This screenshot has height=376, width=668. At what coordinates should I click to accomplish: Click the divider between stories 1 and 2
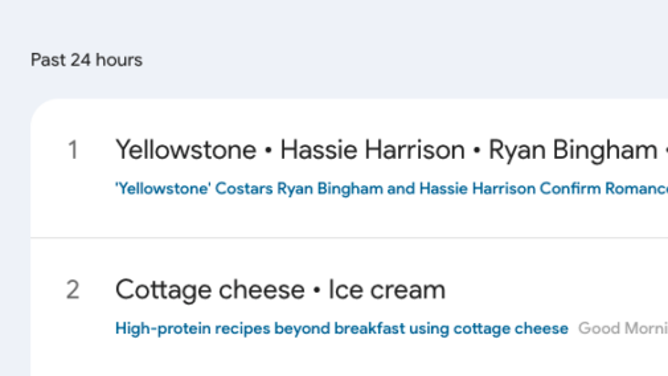[349, 238]
